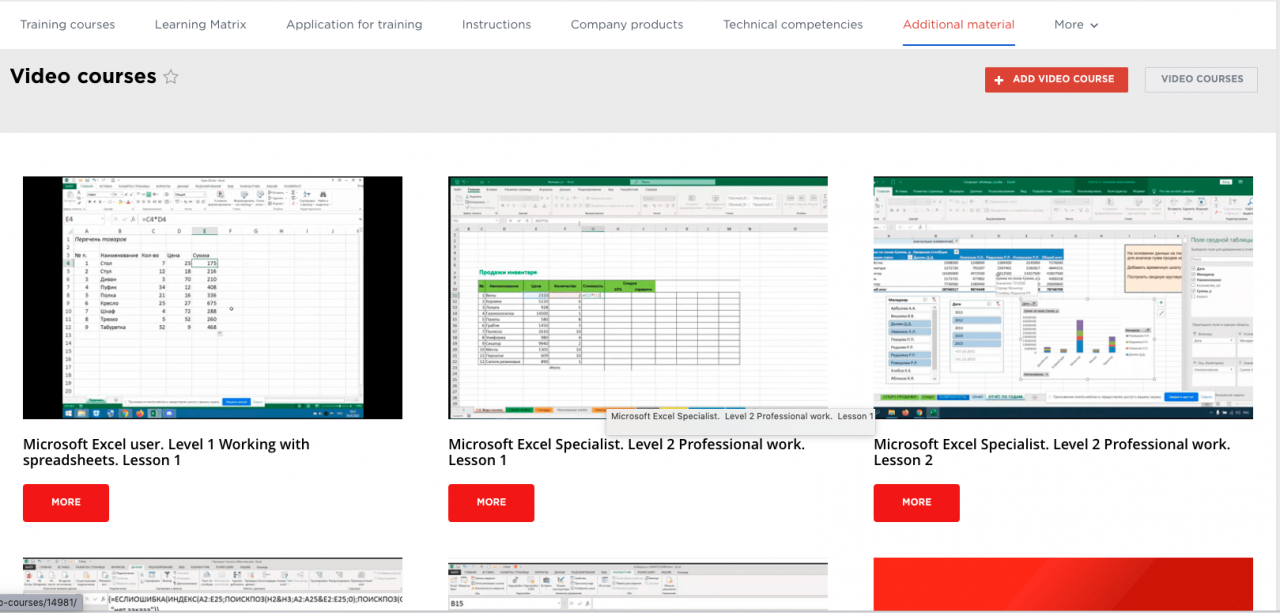Switch to the Learning Matrix tab
The height and width of the screenshot is (613, 1280).
200,24
